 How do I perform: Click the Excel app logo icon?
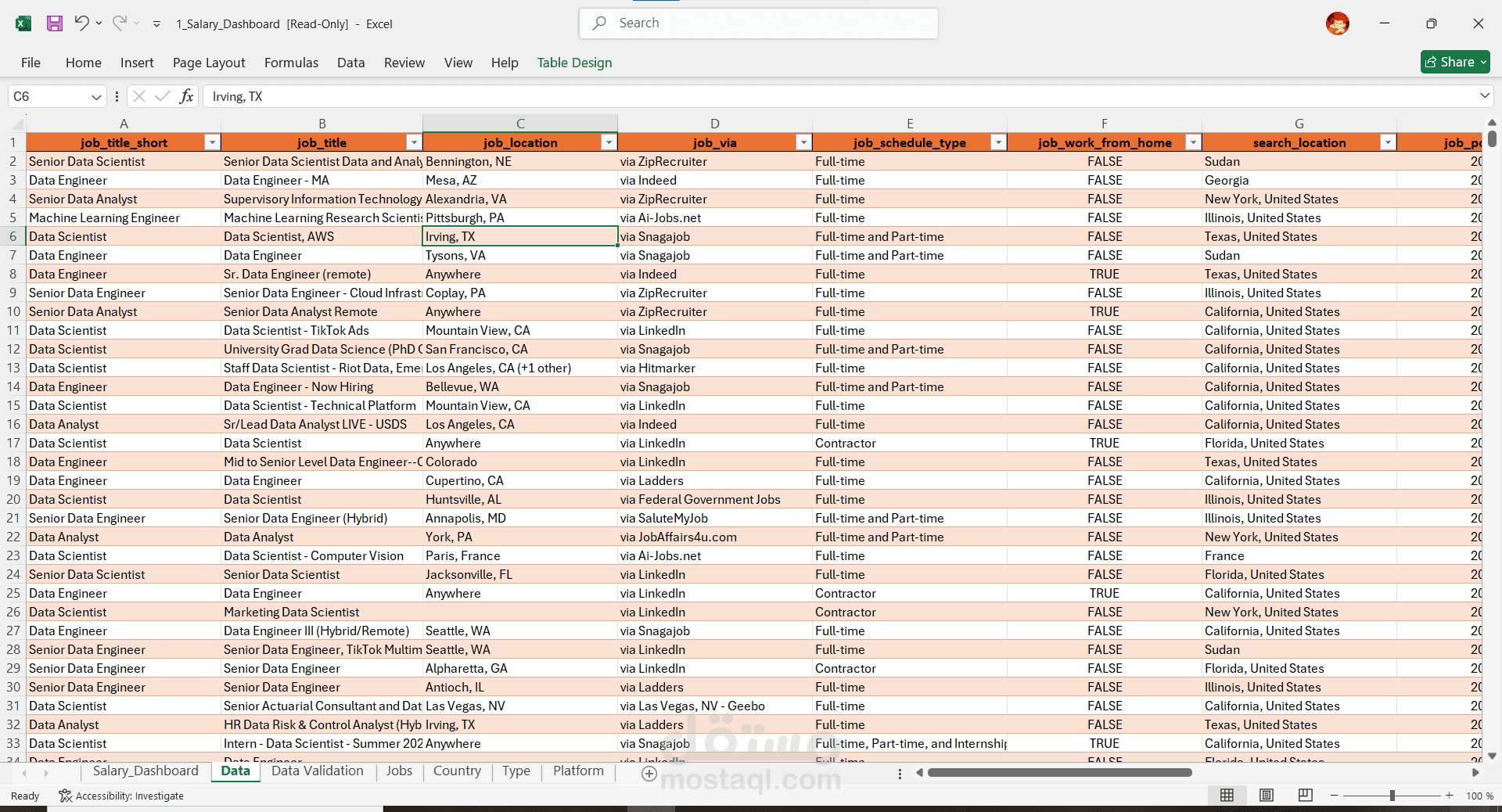[23, 23]
